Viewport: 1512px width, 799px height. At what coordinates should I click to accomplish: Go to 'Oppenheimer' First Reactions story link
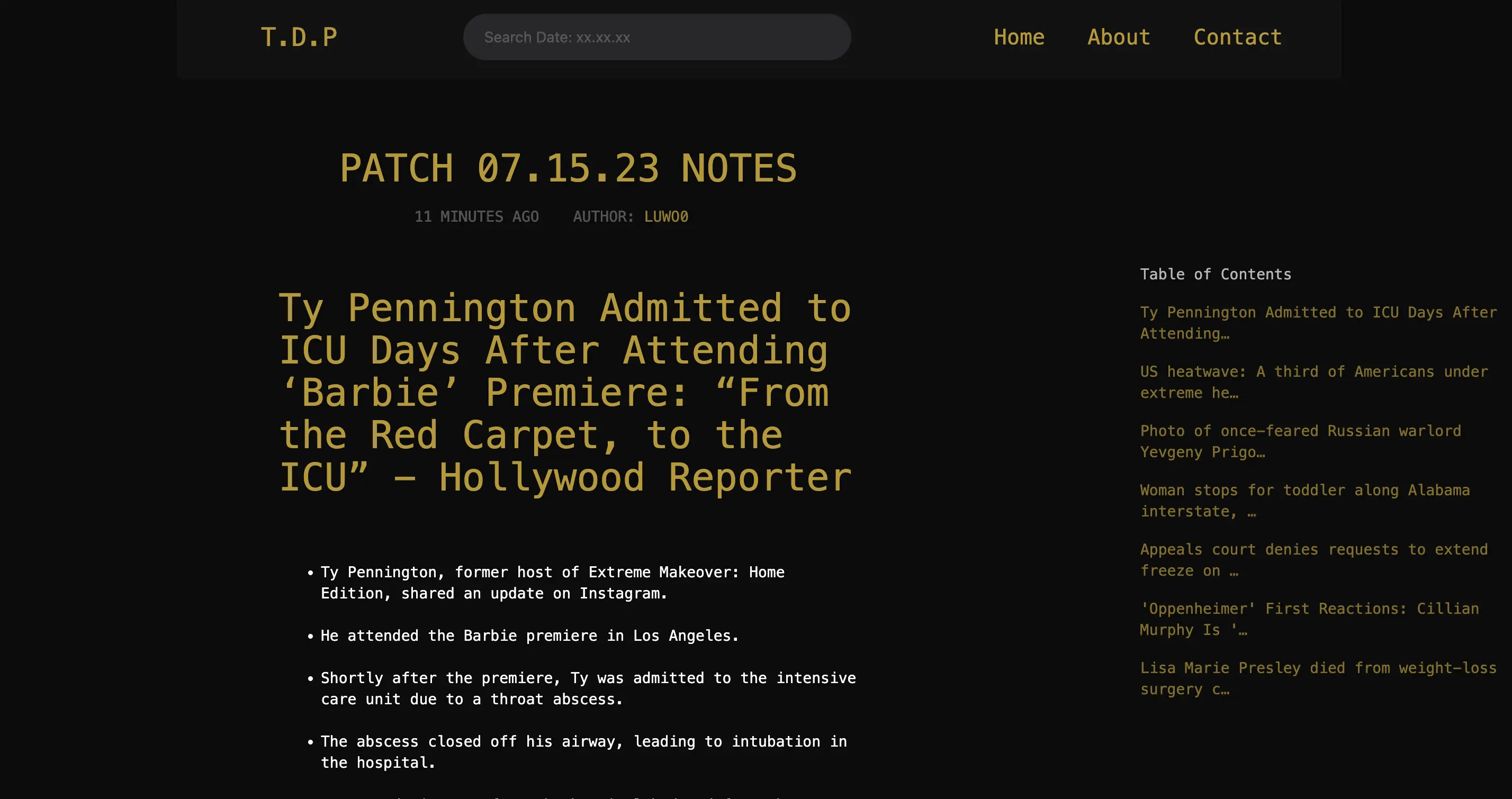click(x=1308, y=619)
